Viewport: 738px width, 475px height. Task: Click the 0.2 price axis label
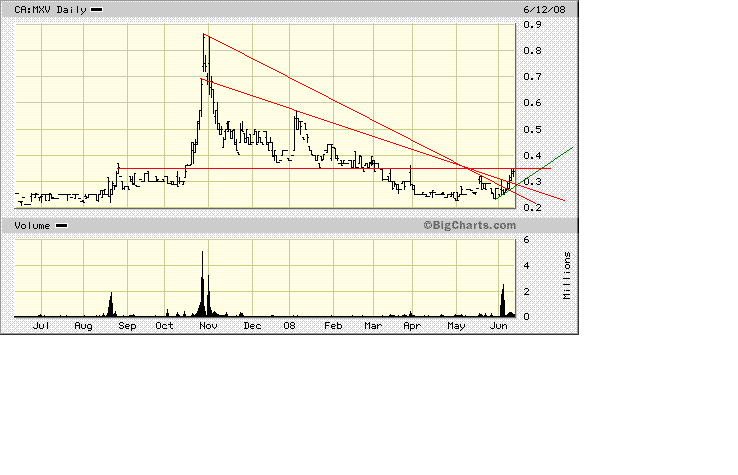coord(532,208)
